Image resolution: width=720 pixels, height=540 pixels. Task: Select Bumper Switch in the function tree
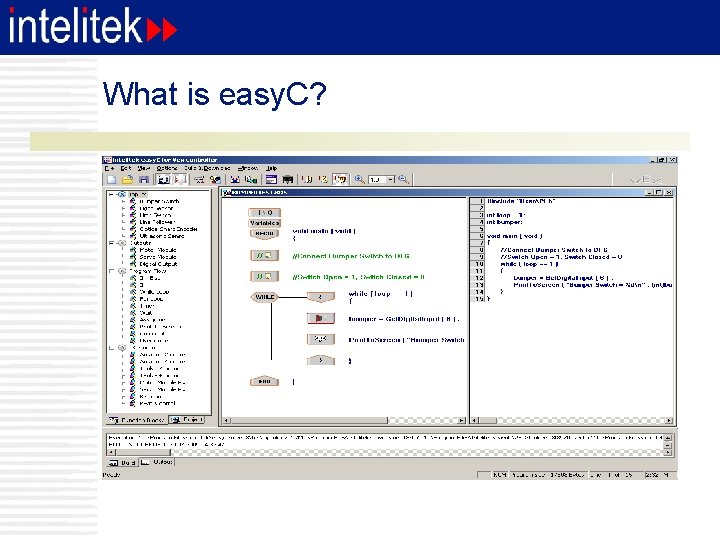coord(159,202)
